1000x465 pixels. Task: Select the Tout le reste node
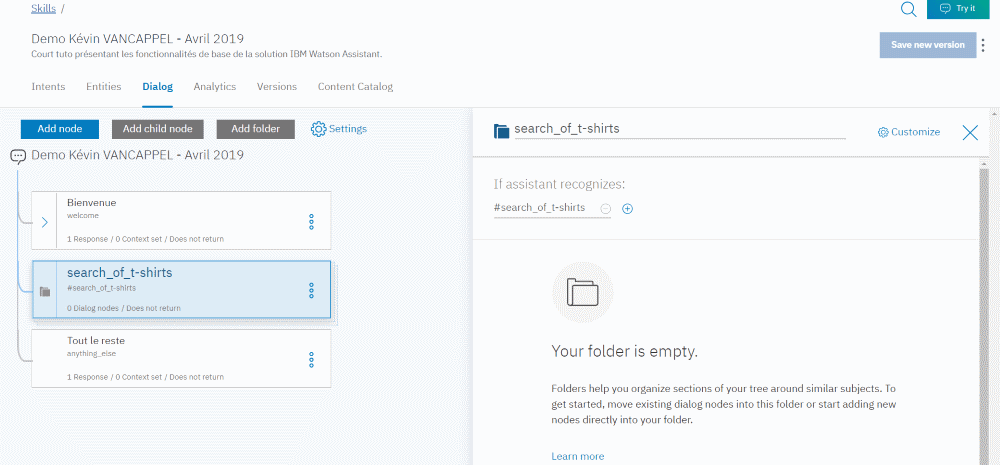[182, 358]
